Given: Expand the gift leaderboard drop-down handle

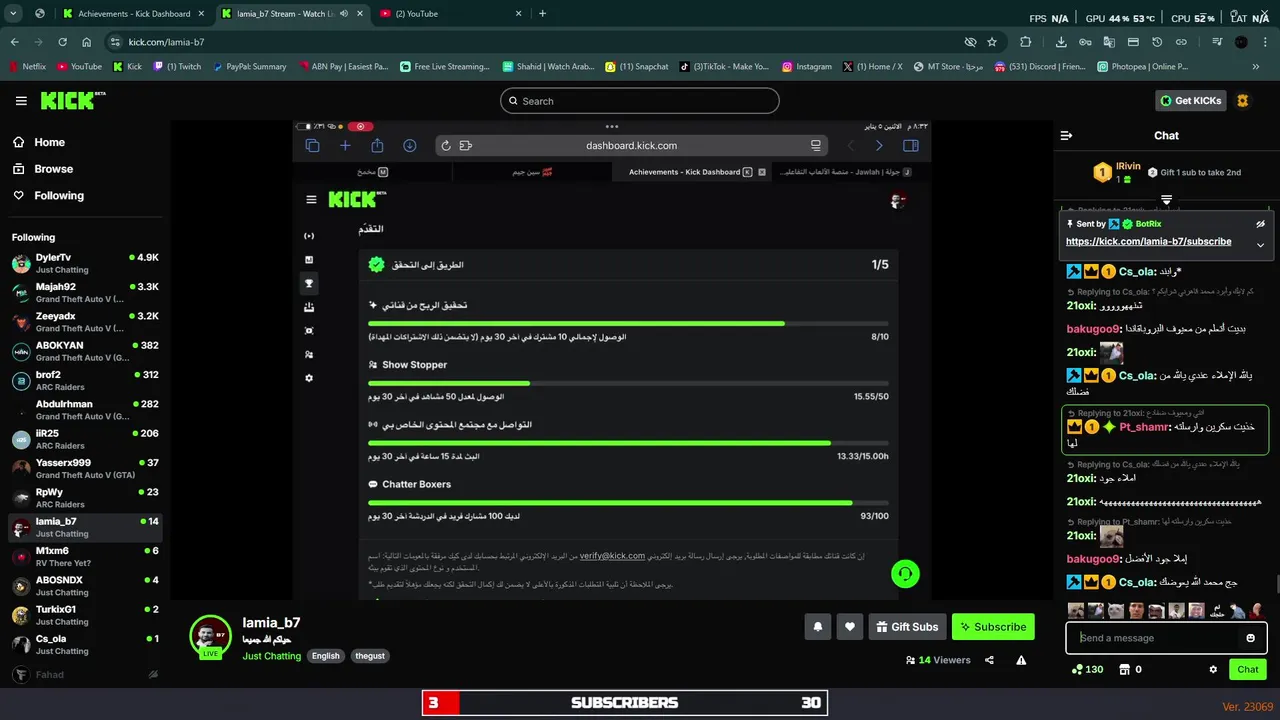Looking at the screenshot, I should pyautogui.click(x=1166, y=200).
